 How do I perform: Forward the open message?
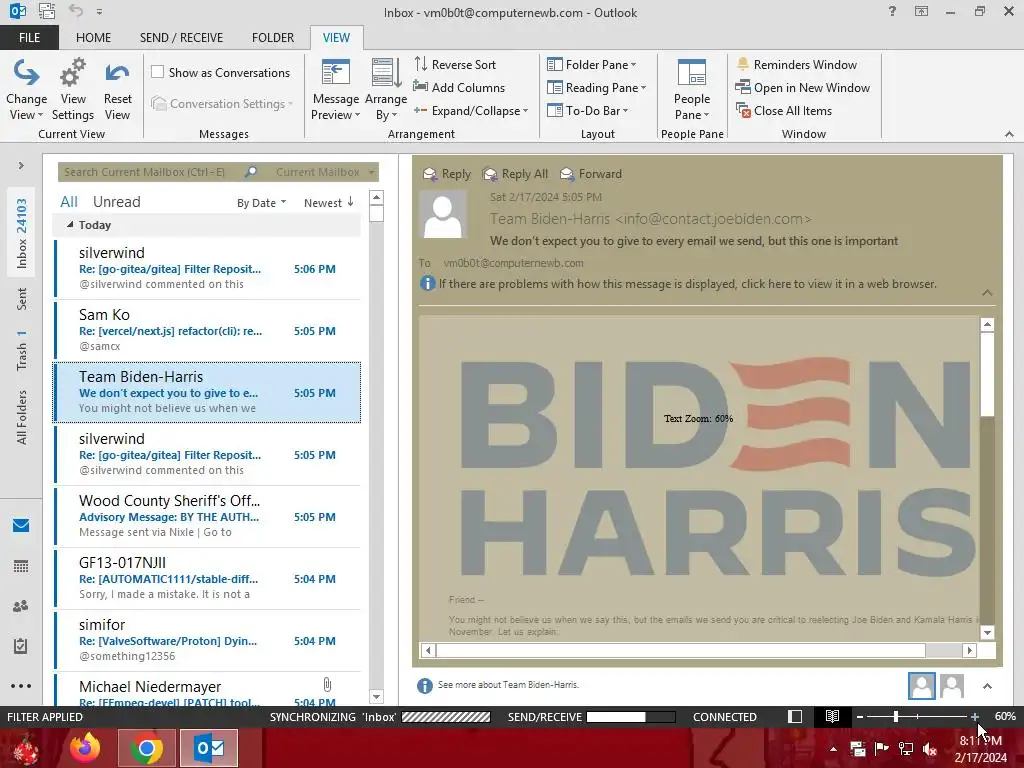click(591, 174)
